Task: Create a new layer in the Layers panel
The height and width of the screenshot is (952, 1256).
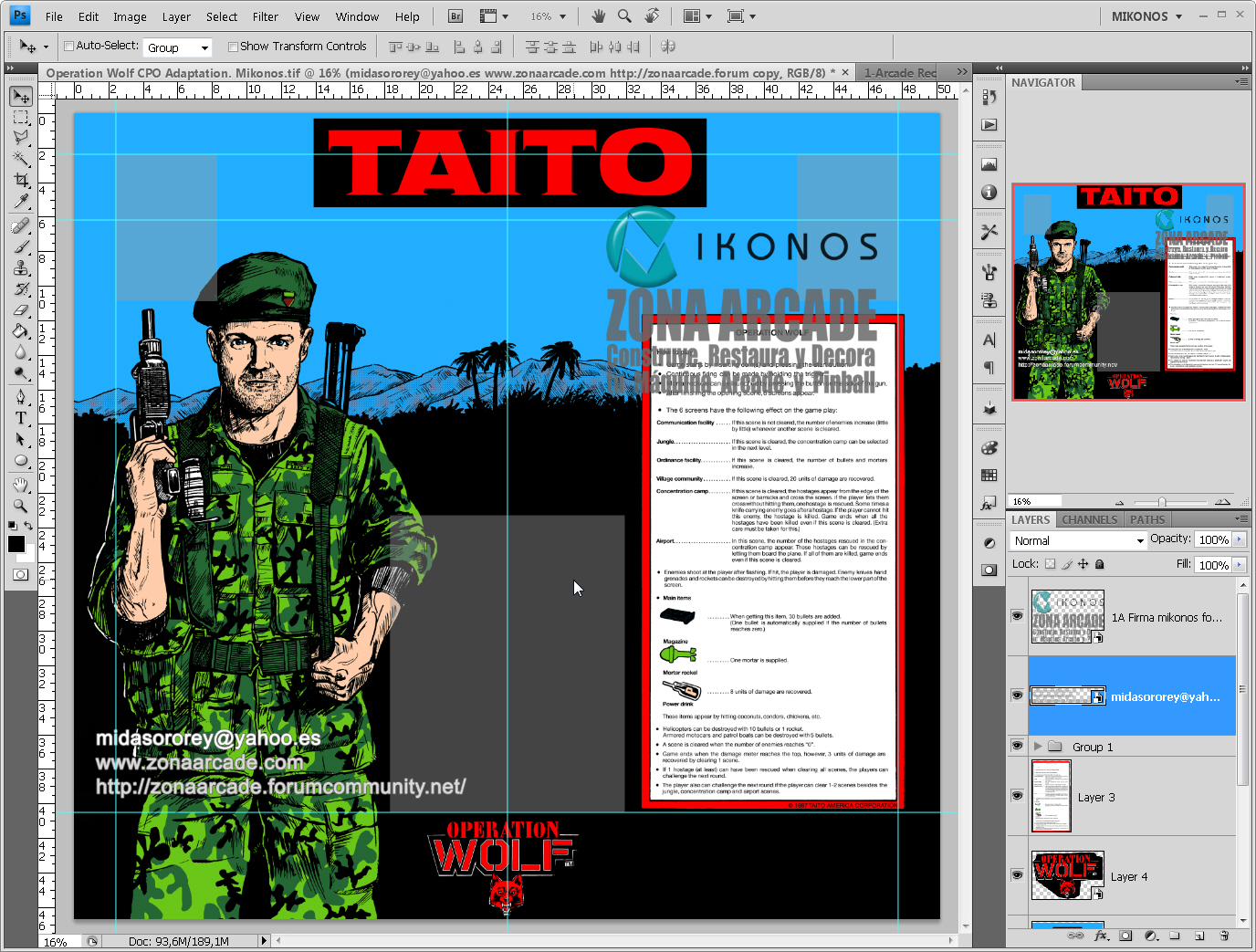Action: point(1199,936)
